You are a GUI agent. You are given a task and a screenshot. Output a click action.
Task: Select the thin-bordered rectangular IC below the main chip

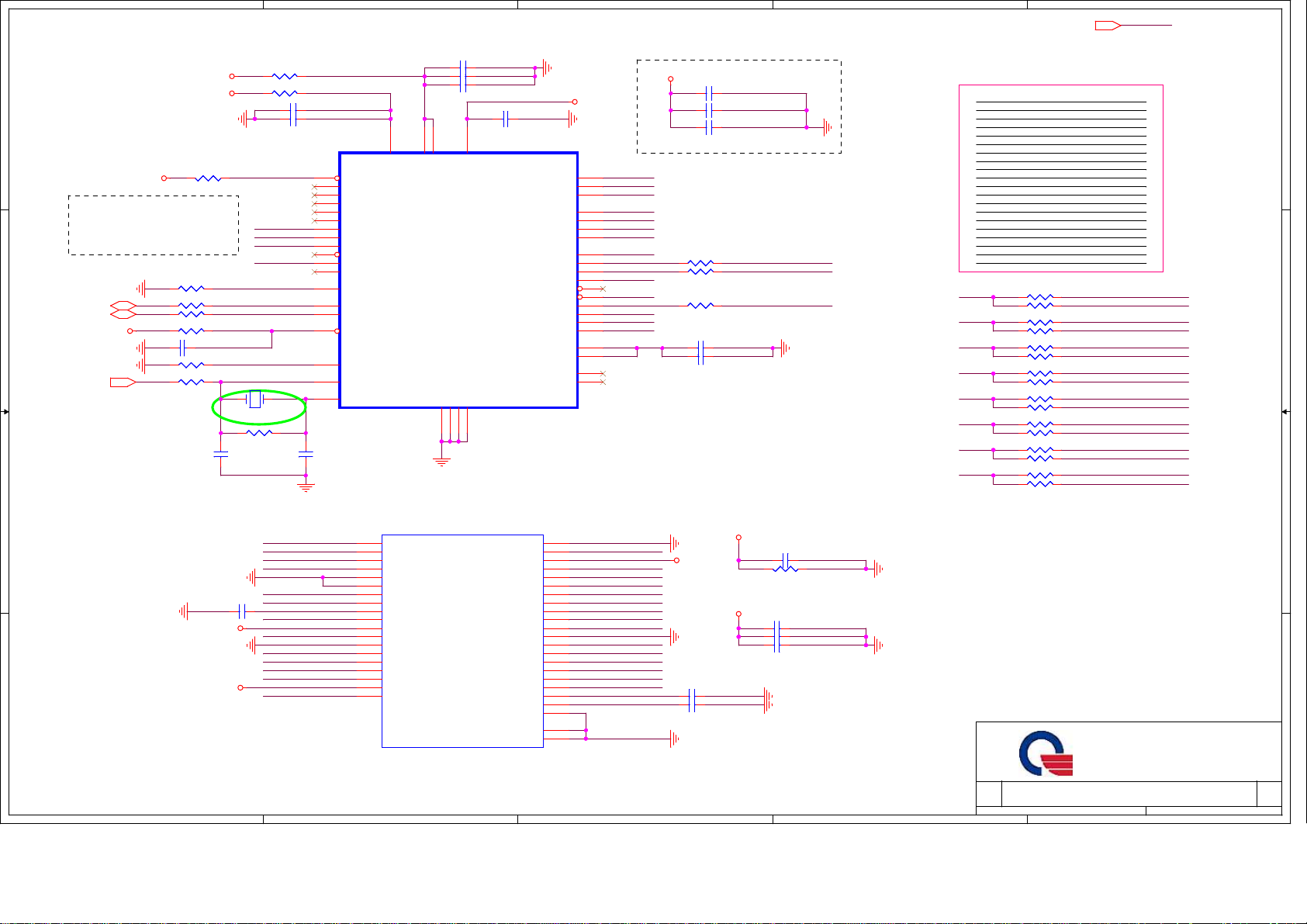pyautogui.click(x=462, y=641)
